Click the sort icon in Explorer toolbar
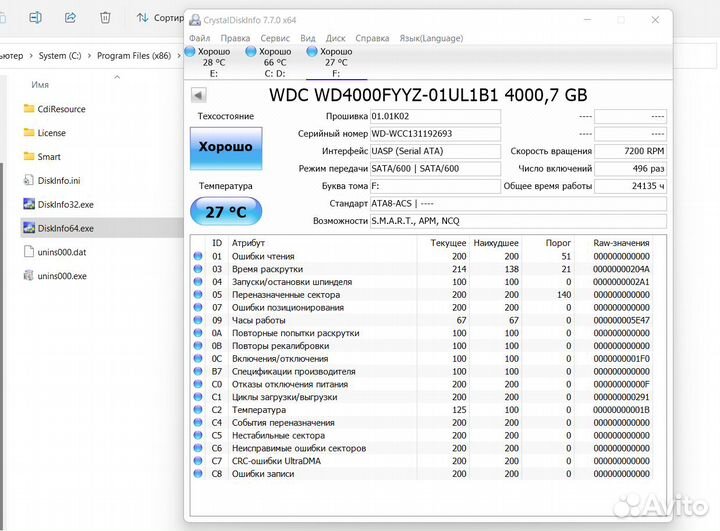Viewport: 720px width, 531px height. coord(142,17)
